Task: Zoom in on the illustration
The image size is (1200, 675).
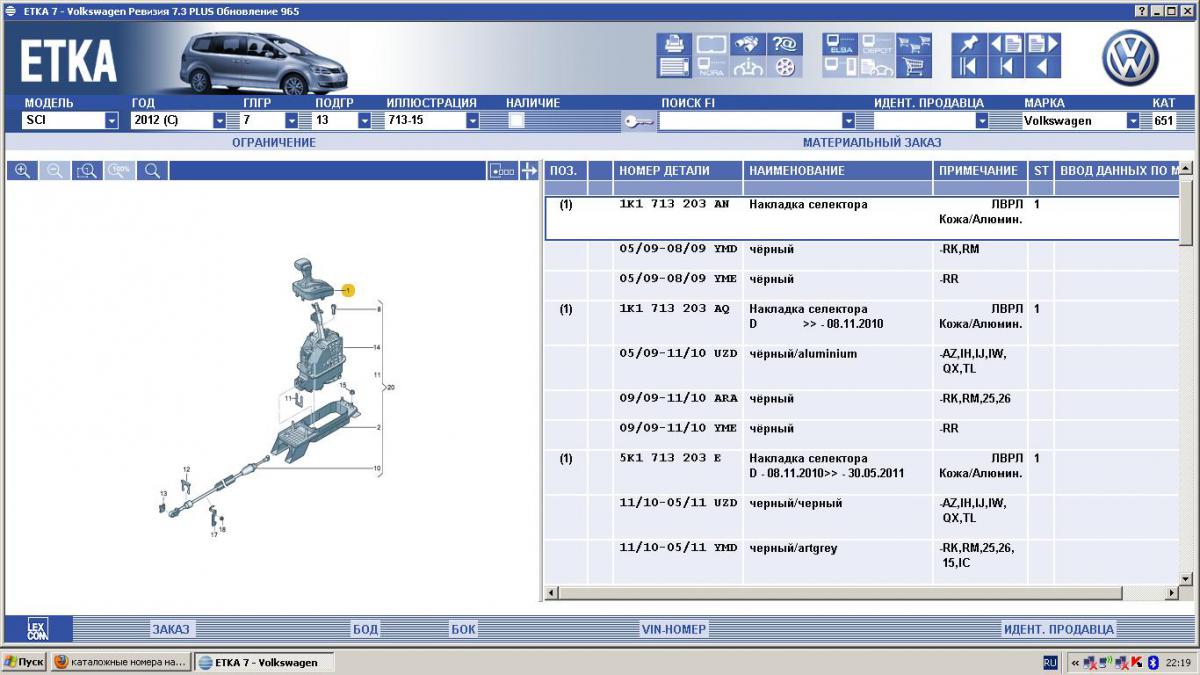Action: [x=22, y=171]
